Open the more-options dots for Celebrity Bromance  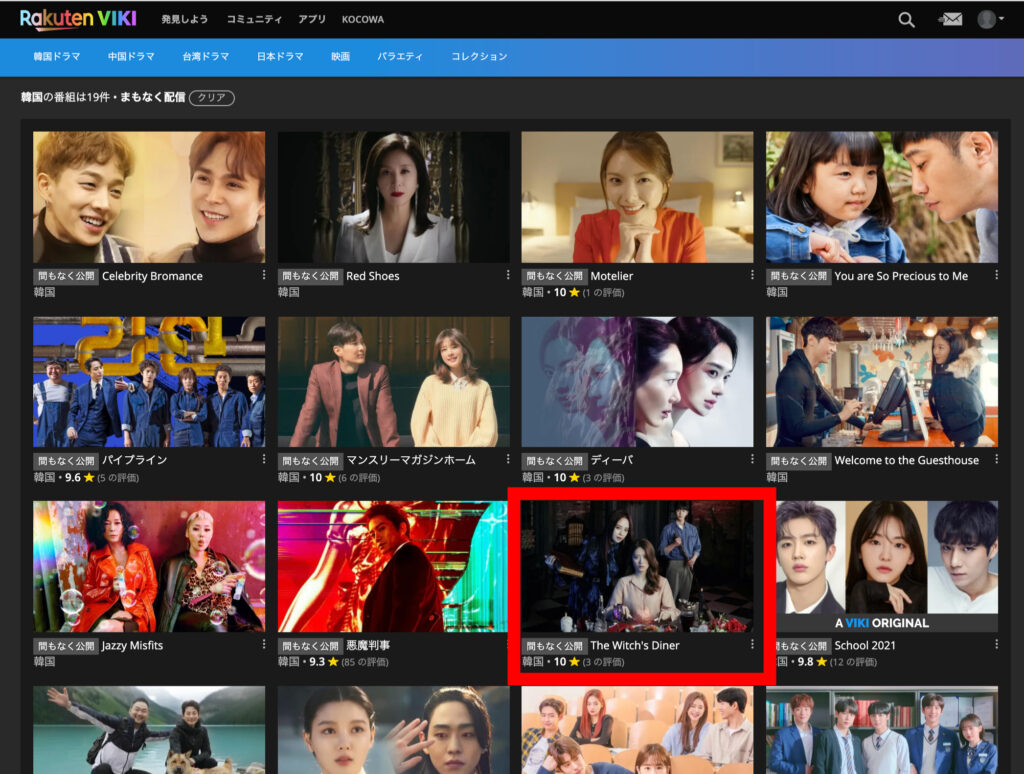264,275
